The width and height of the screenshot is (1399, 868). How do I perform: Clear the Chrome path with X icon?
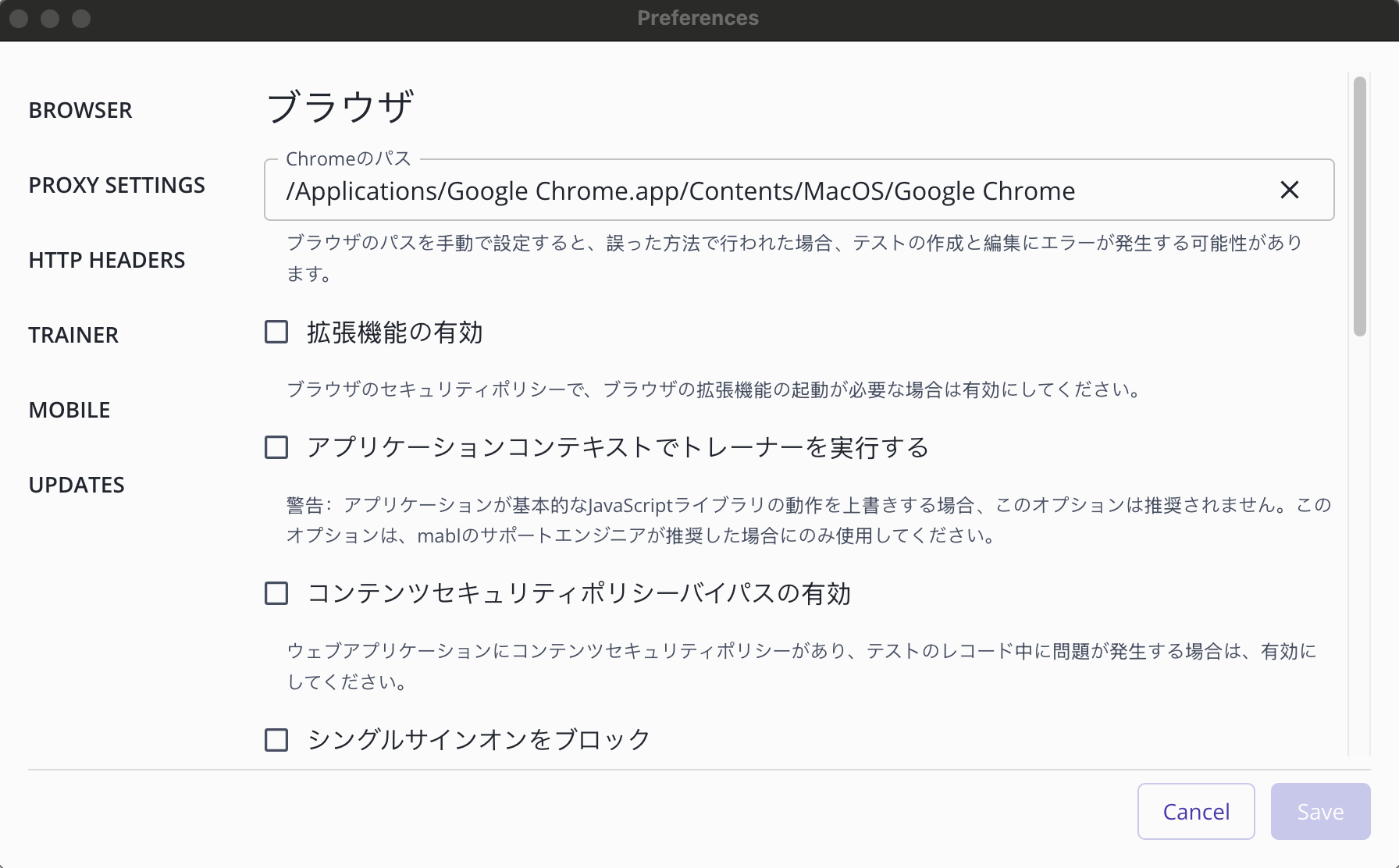click(x=1289, y=190)
